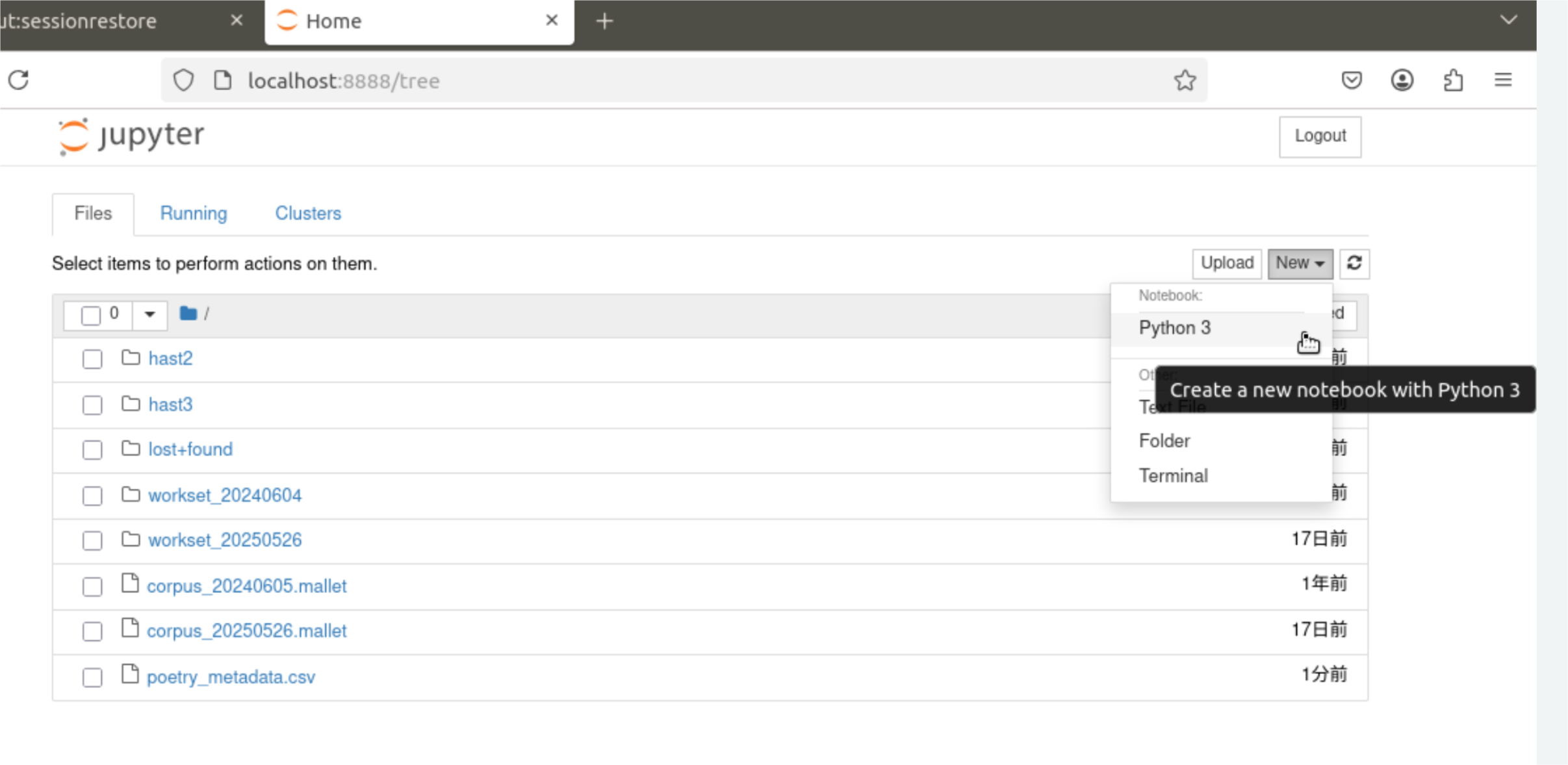
Task: Toggle the select-all items checkbox
Action: (91, 316)
